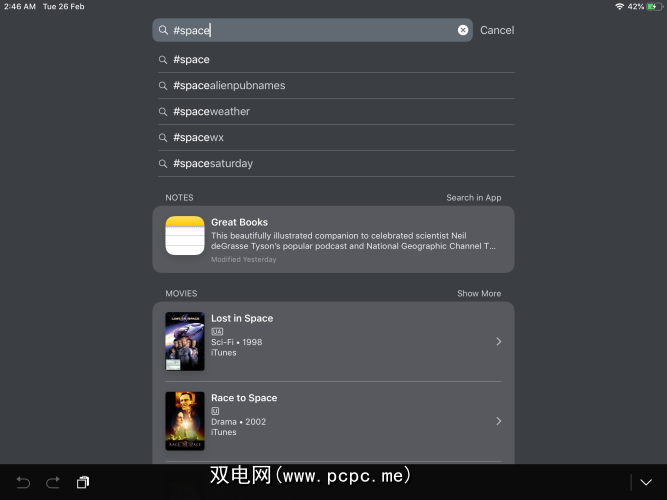This screenshot has width=667, height=500.
Task: Tap the undo arrow icon
Action: pyautogui.click(x=23, y=482)
